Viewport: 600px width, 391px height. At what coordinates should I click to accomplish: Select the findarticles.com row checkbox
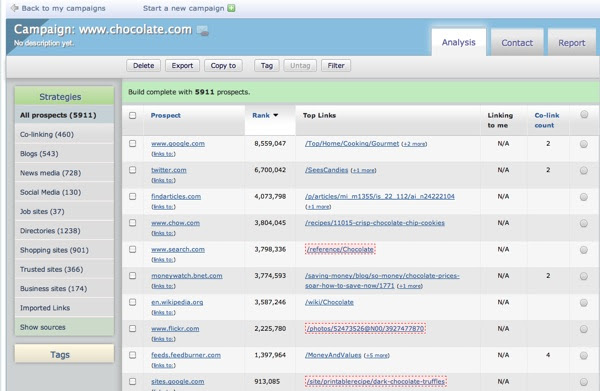click(132, 196)
